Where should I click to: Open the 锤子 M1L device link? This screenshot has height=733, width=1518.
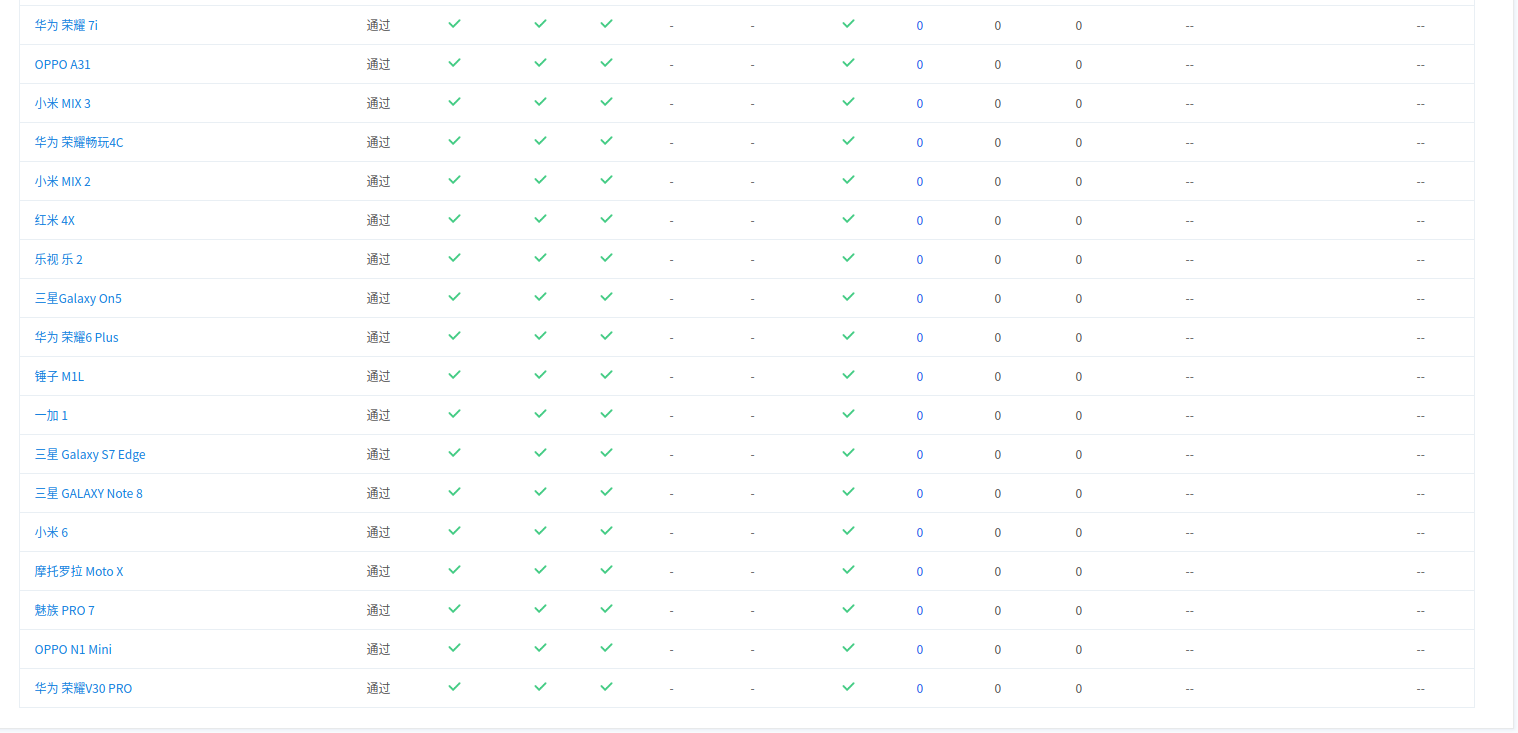coord(60,376)
